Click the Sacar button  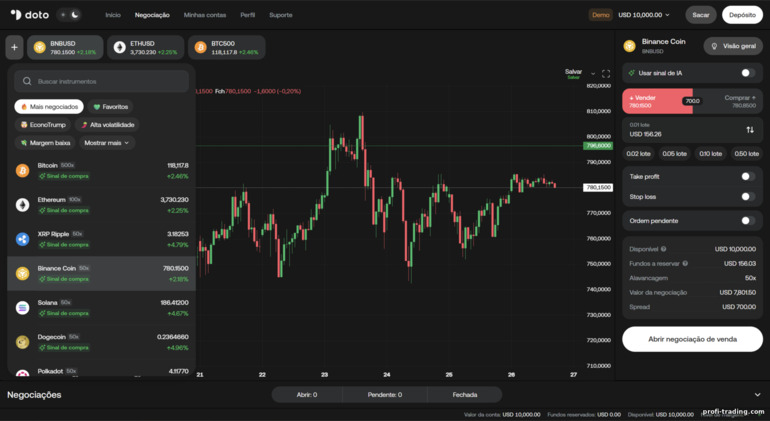pyautogui.click(x=701, y=15)
